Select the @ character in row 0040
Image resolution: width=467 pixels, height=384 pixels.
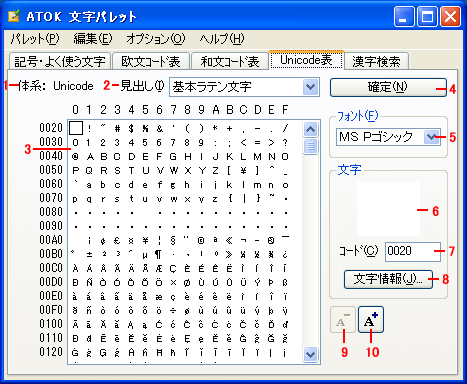(76, 156)
